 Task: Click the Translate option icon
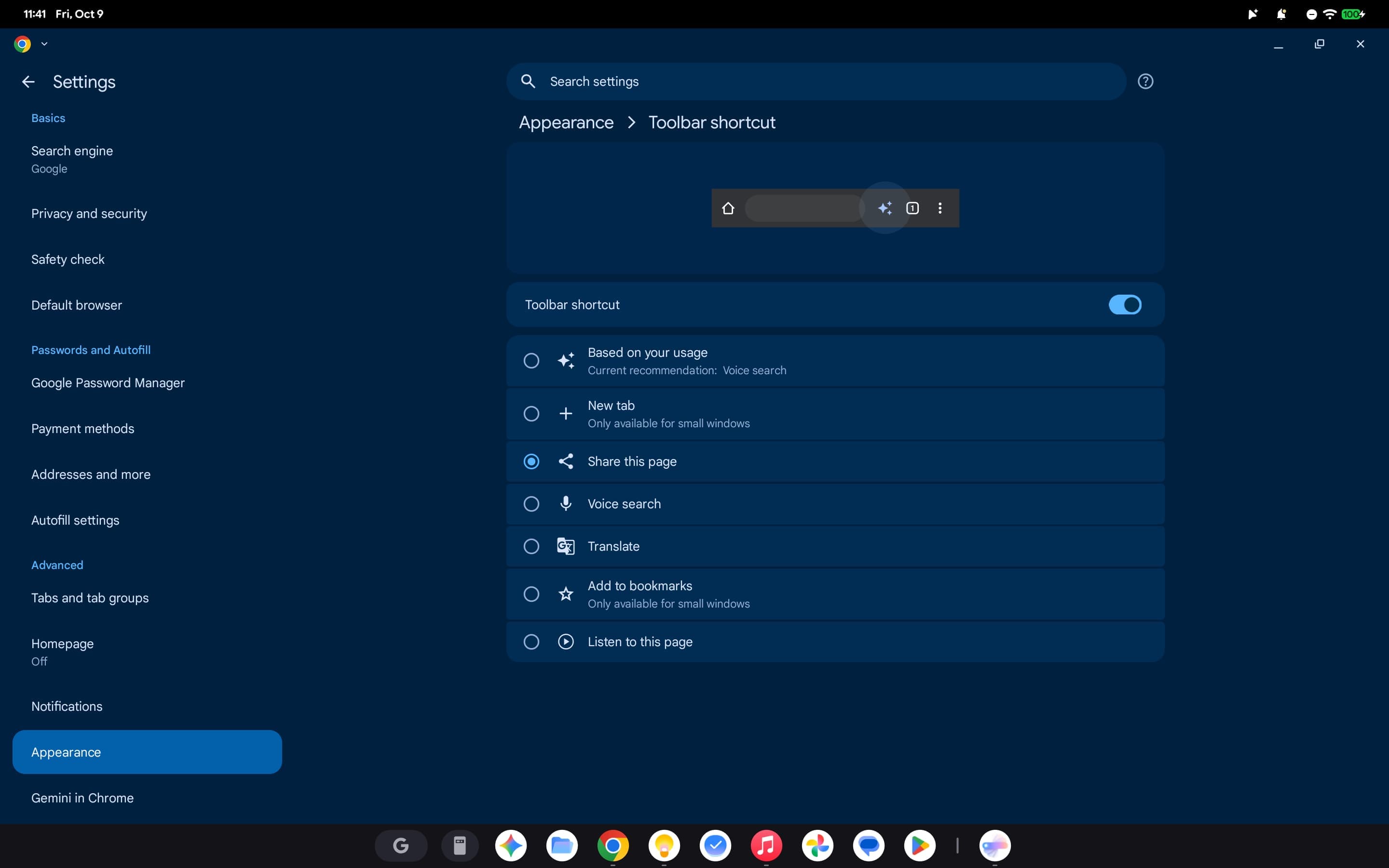(x=566, y=546)
